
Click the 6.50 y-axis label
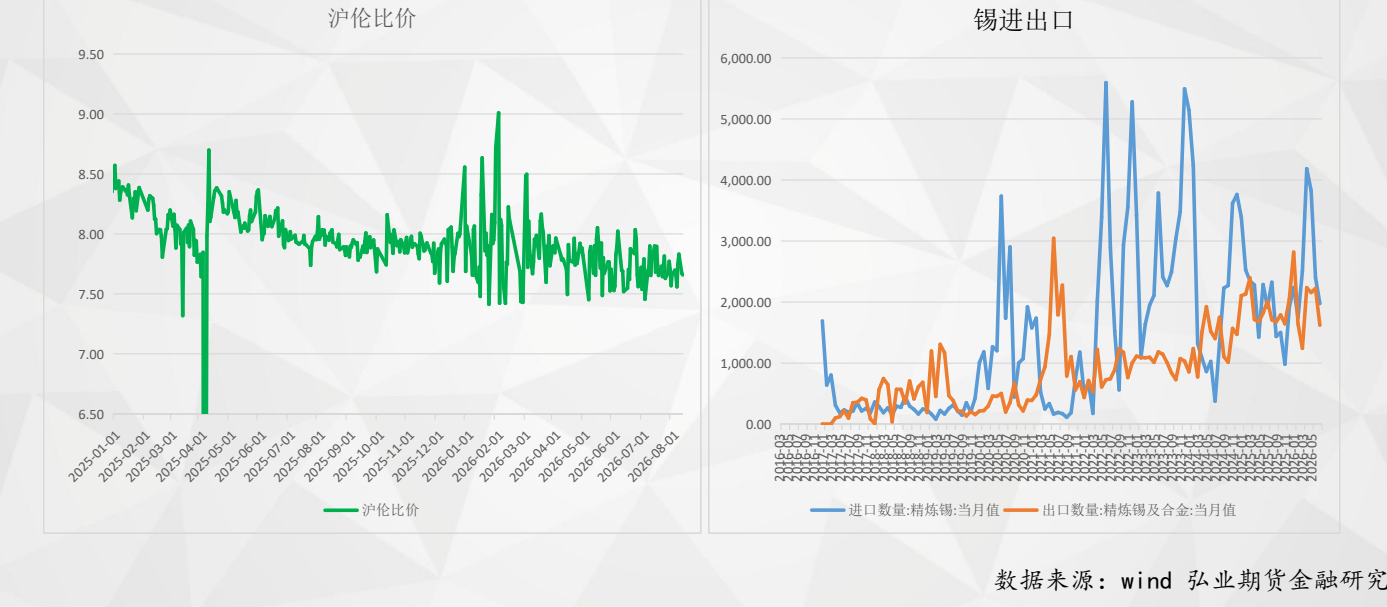pos(90,414)
